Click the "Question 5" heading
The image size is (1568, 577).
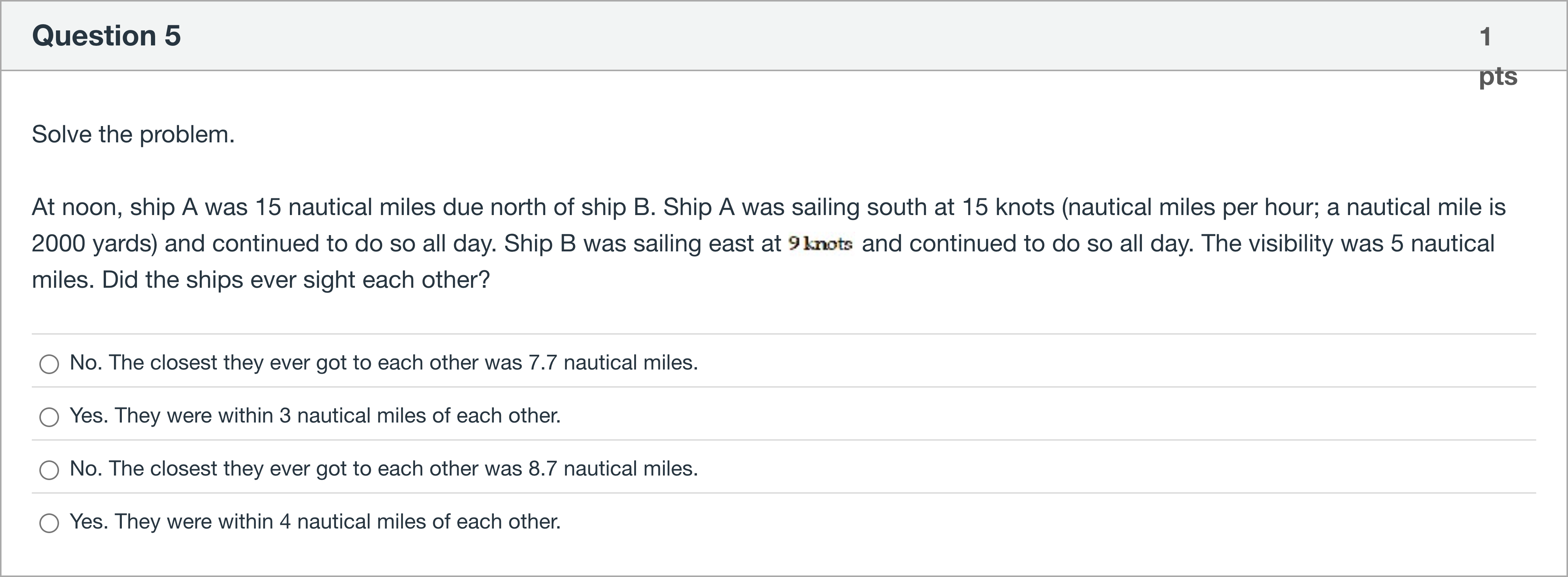(x=107, y=35)
